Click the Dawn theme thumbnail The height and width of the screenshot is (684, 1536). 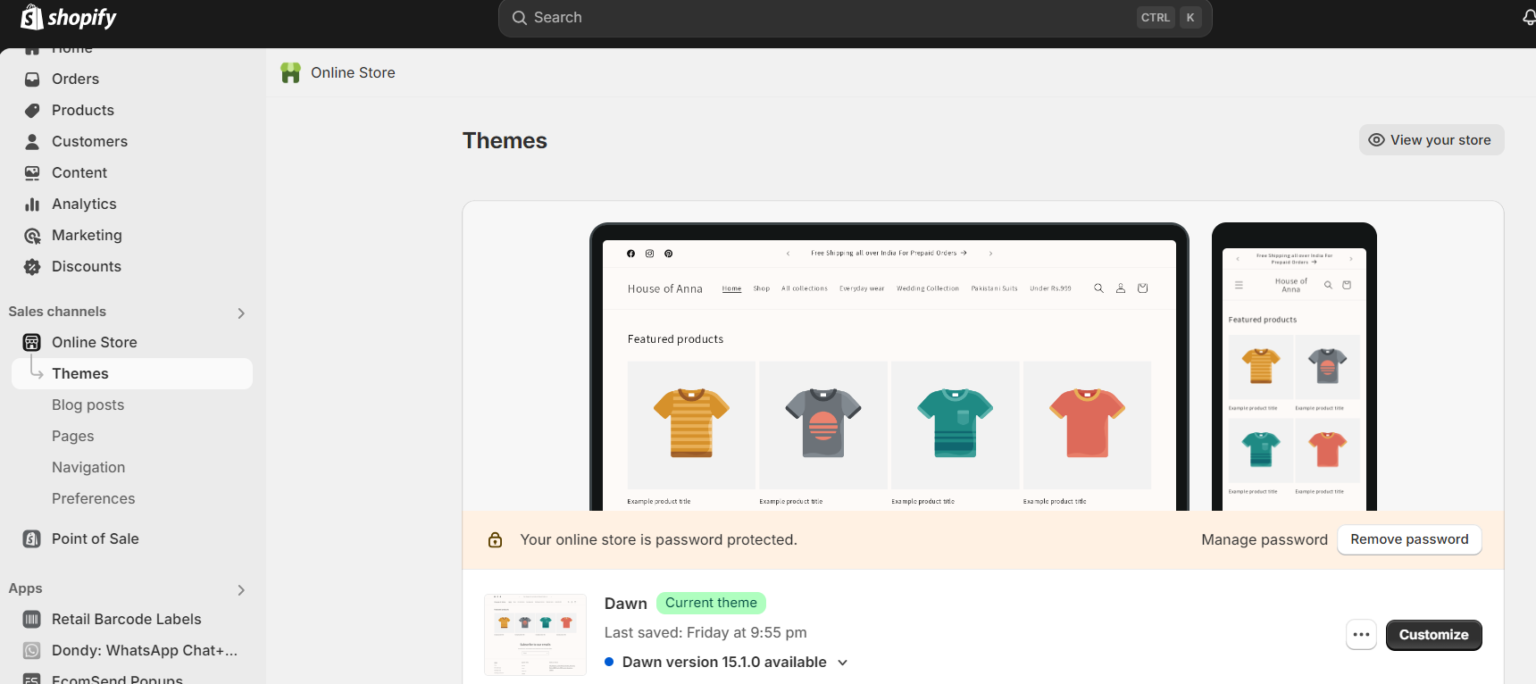pos(535,634)
